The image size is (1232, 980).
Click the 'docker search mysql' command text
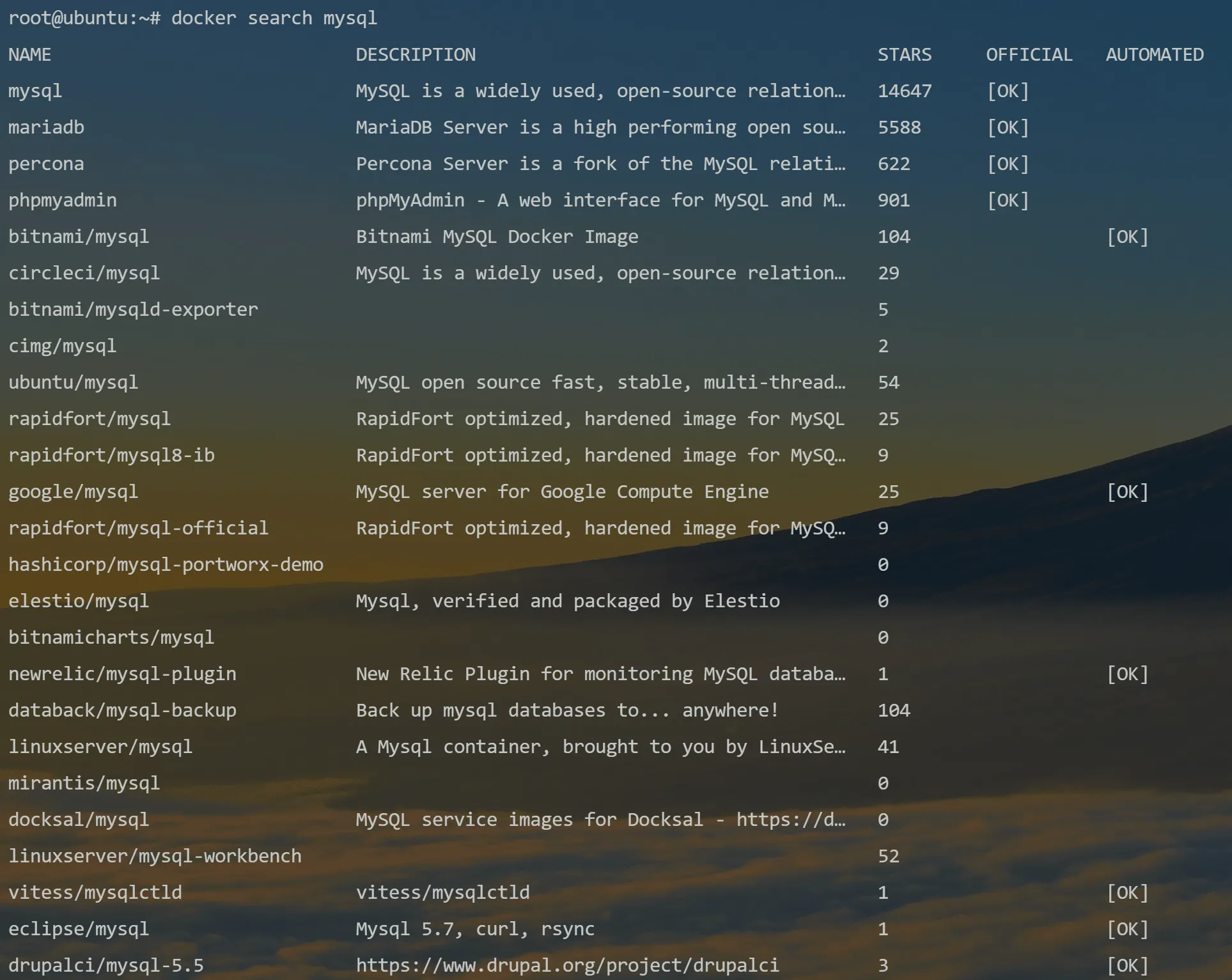[x=274, y=18]
